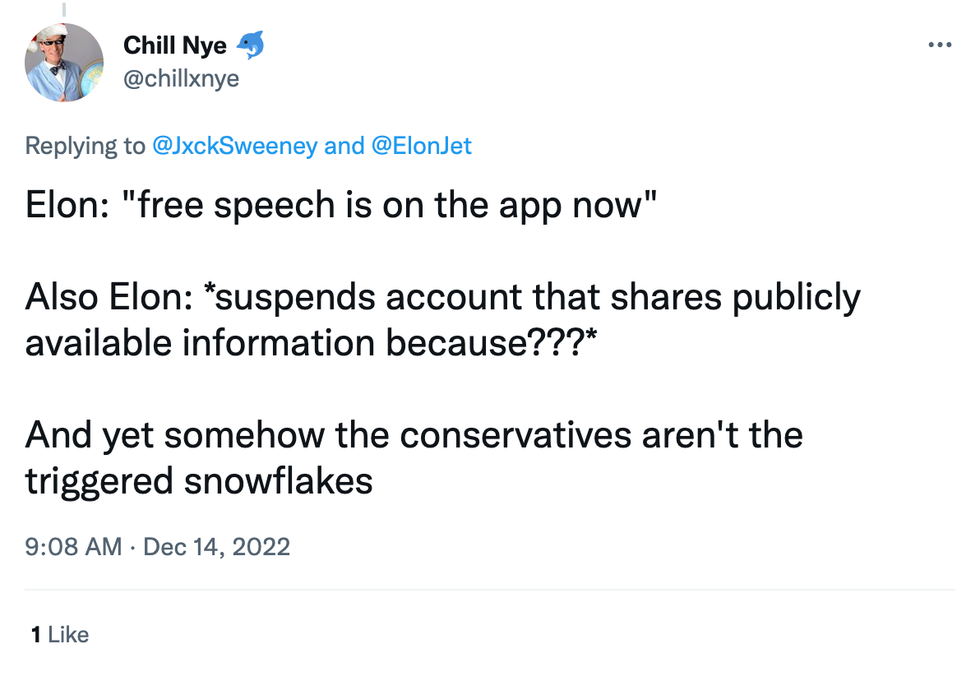Open Chill Nye's profile picture
This screenshot has height=673, width=980.
click(x=64, y=62)
